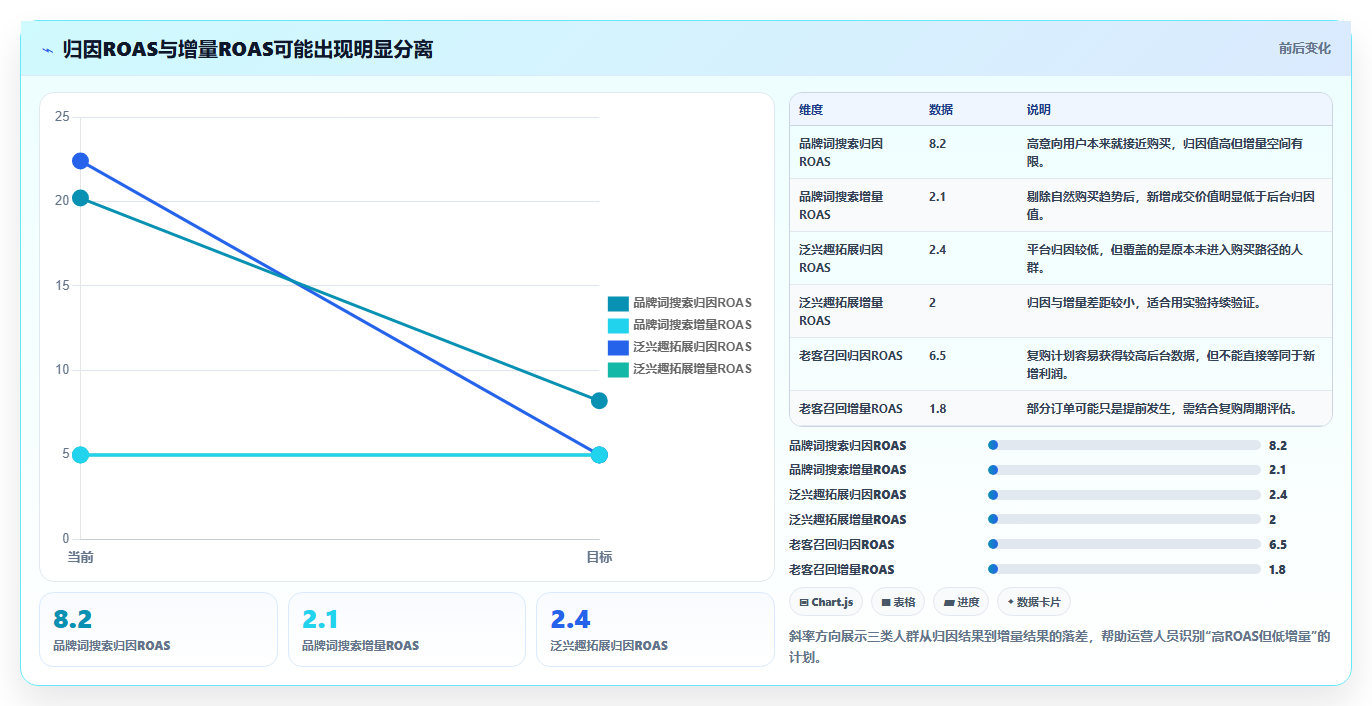Select the 8.2 品牌词搜索归因ROAS stat card
The height and width of the screenshot is (706, 1372).
pos(158,629)
